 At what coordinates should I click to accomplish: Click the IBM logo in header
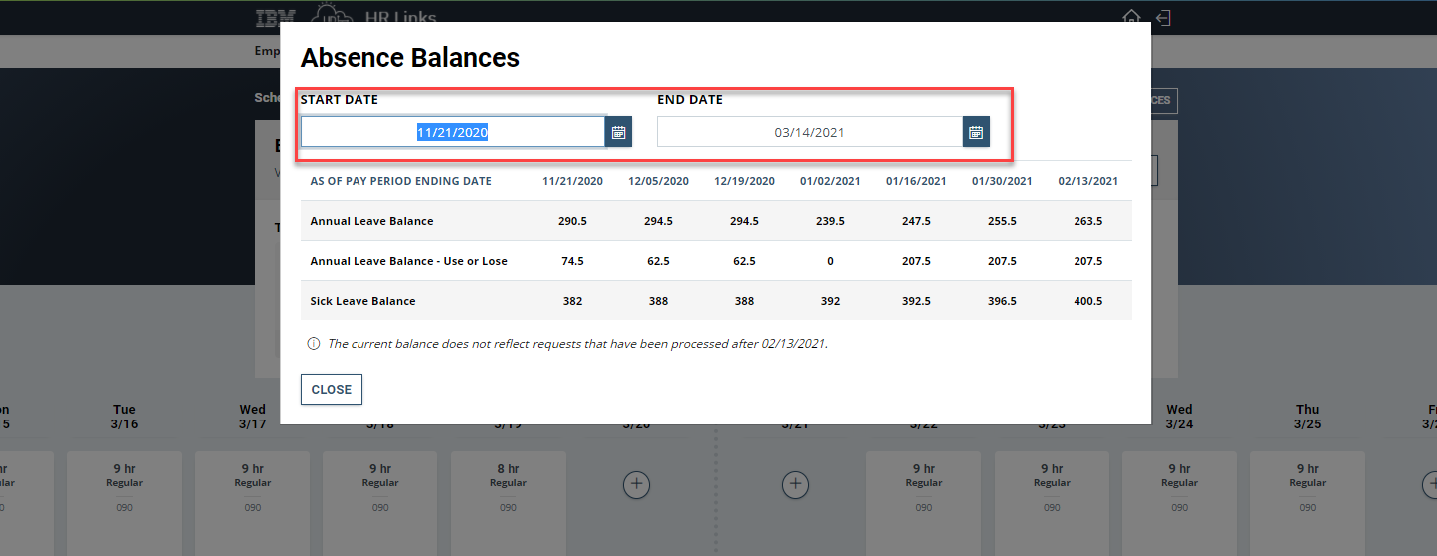[x=274, y=18]
